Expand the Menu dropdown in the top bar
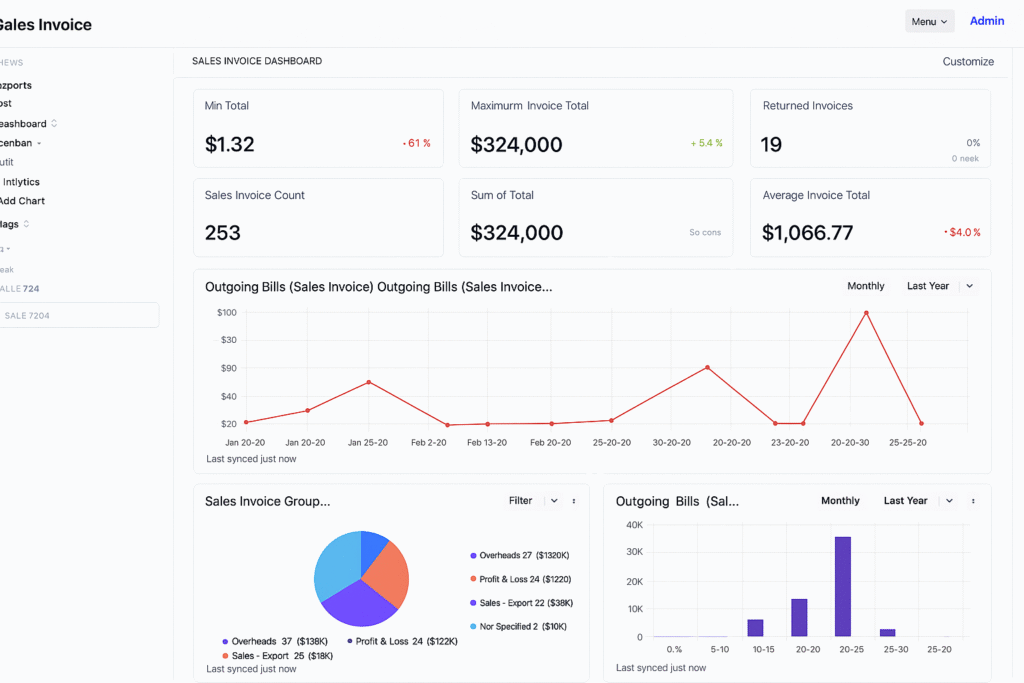 (x=929, y=20)
